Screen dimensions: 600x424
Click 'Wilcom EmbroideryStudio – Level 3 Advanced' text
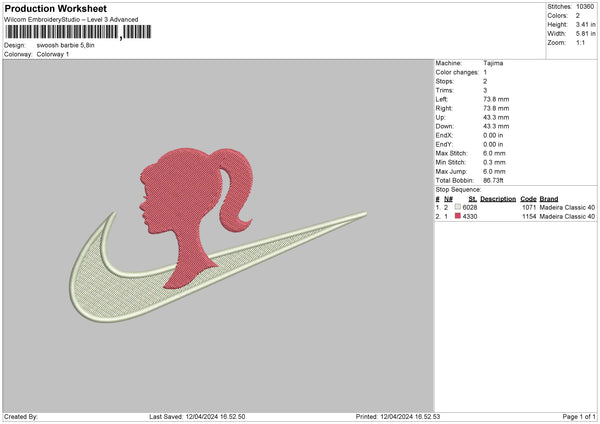(71, 20)
